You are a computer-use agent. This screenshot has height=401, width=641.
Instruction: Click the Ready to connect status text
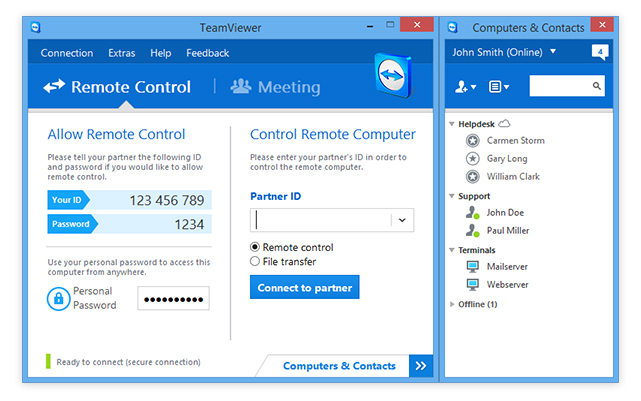click(x=128, y=362)
